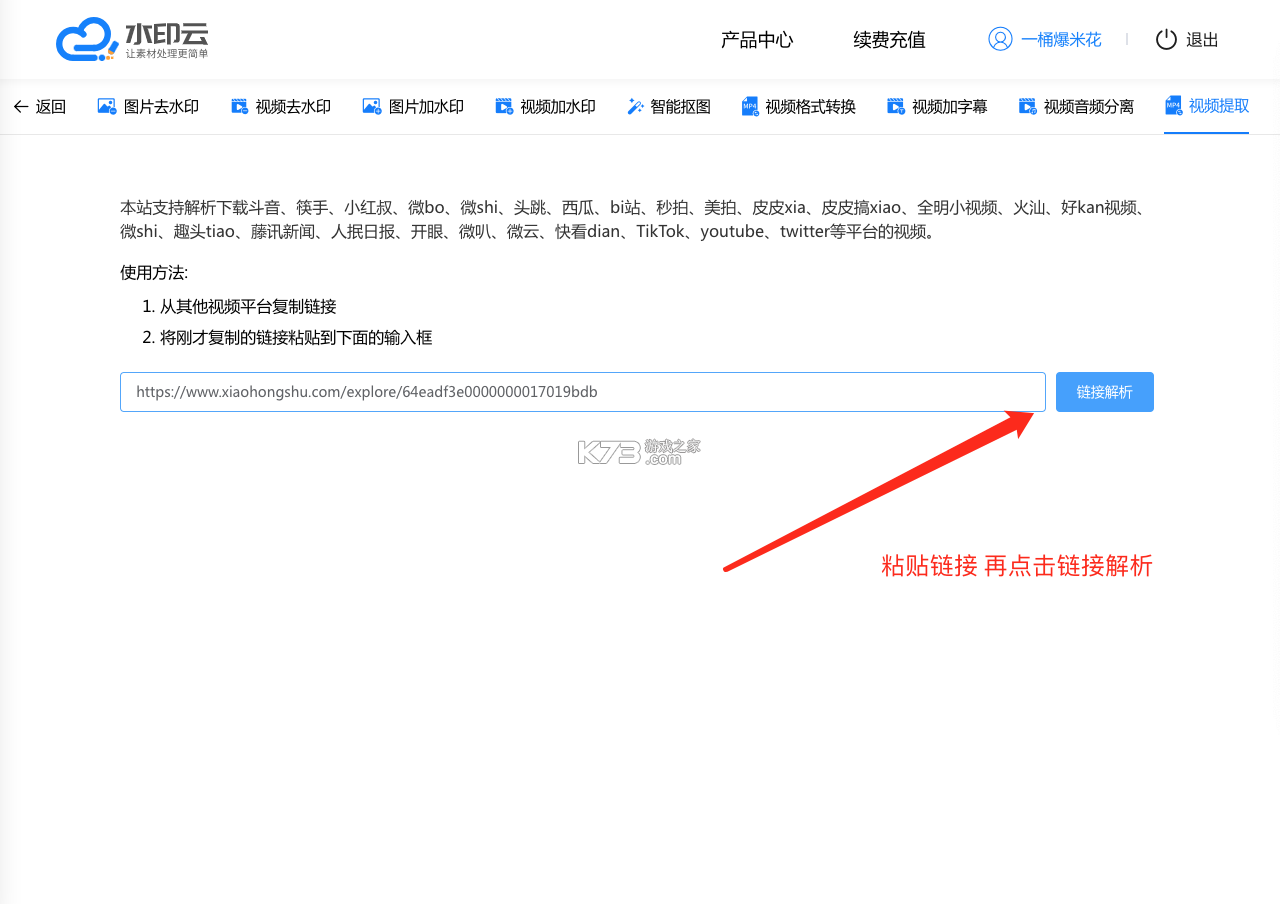Click the 视频格式转换 MP4 file icon
Viewport: 1280px width, 904px height.
750,106
